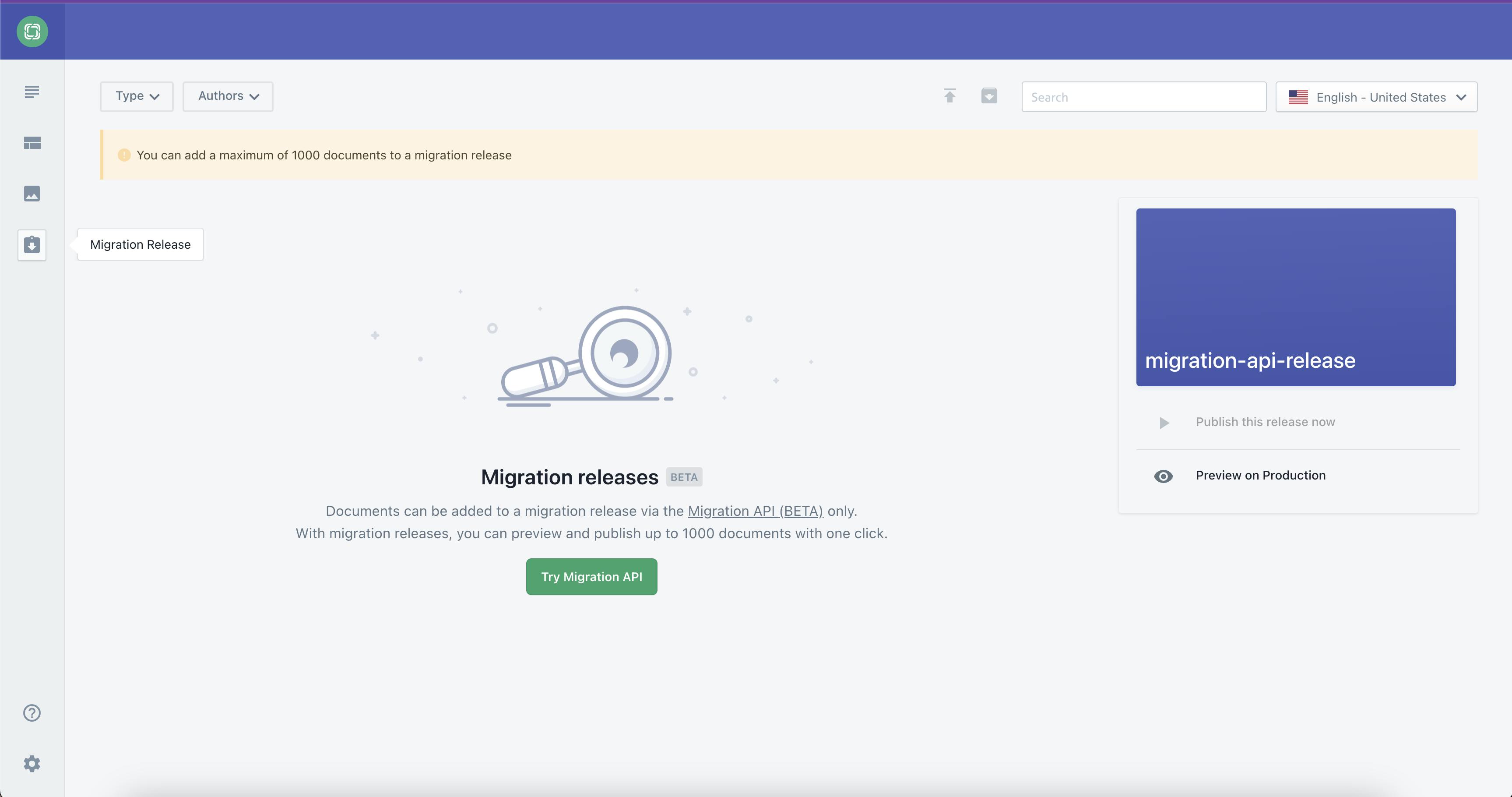
Task: Open the help question mark icon
Action: click(x=32, y=712)
